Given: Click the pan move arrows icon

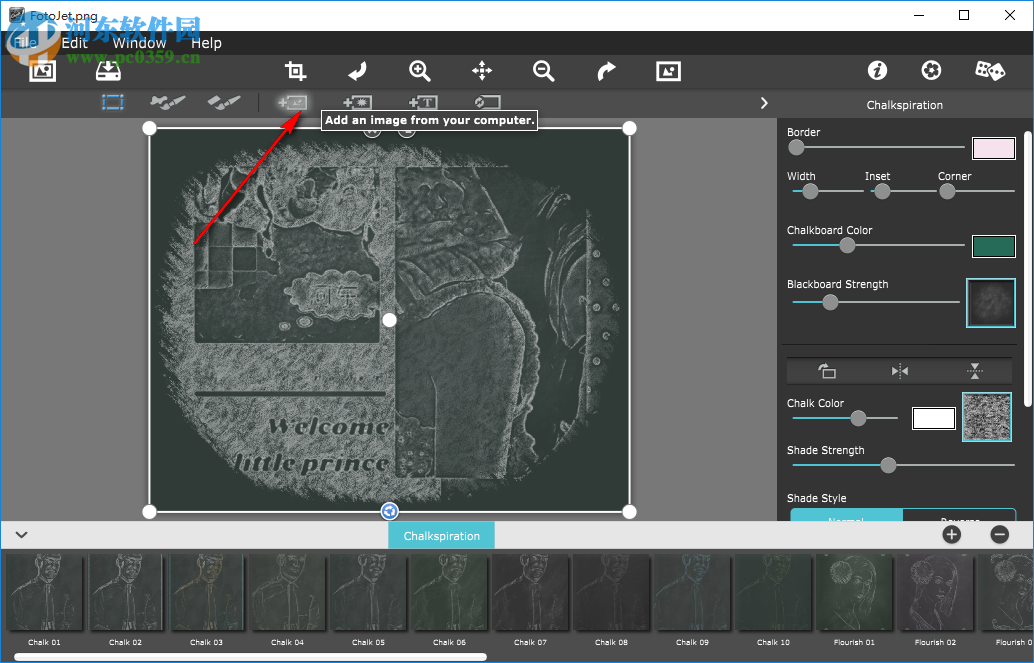Looking at the screenshot, I should click(x=482, y=70).
